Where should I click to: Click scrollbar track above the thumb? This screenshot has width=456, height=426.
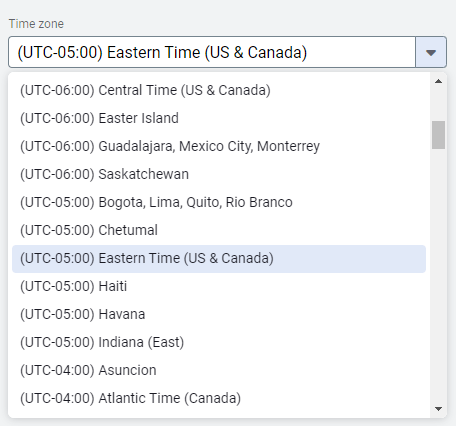[438, 104]
